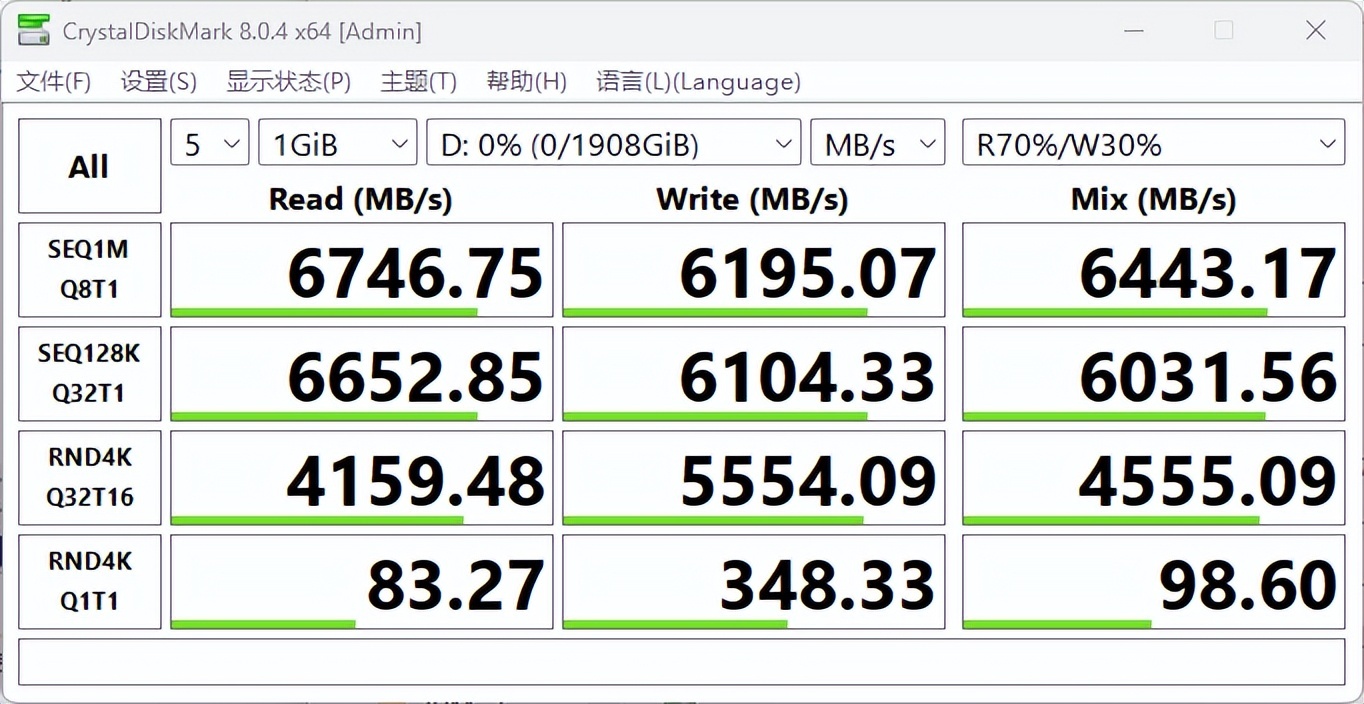Click the empty comment field at bottom
This screenshot has height=704, width=1364.
tap(681, 662)
